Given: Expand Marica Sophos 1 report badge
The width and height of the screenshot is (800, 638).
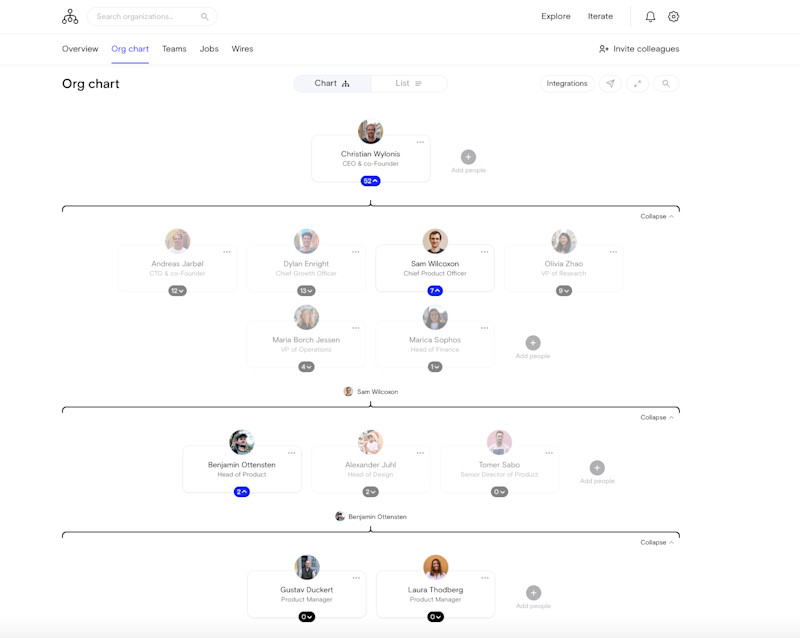Looking at the screenshot, I should pos(435,367).
